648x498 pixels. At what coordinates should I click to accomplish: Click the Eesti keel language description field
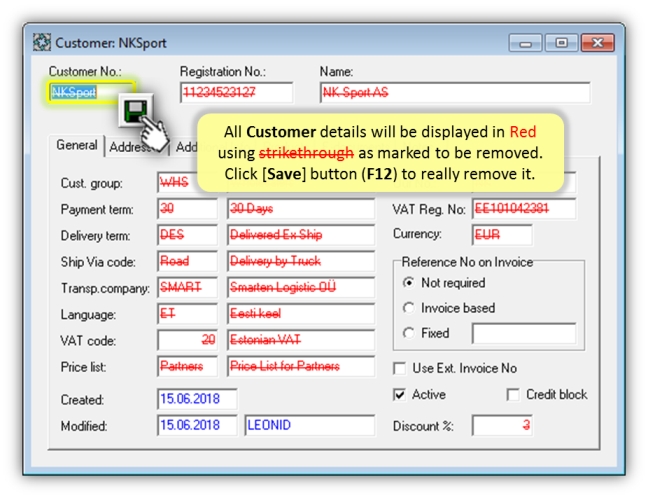point(301,314)
